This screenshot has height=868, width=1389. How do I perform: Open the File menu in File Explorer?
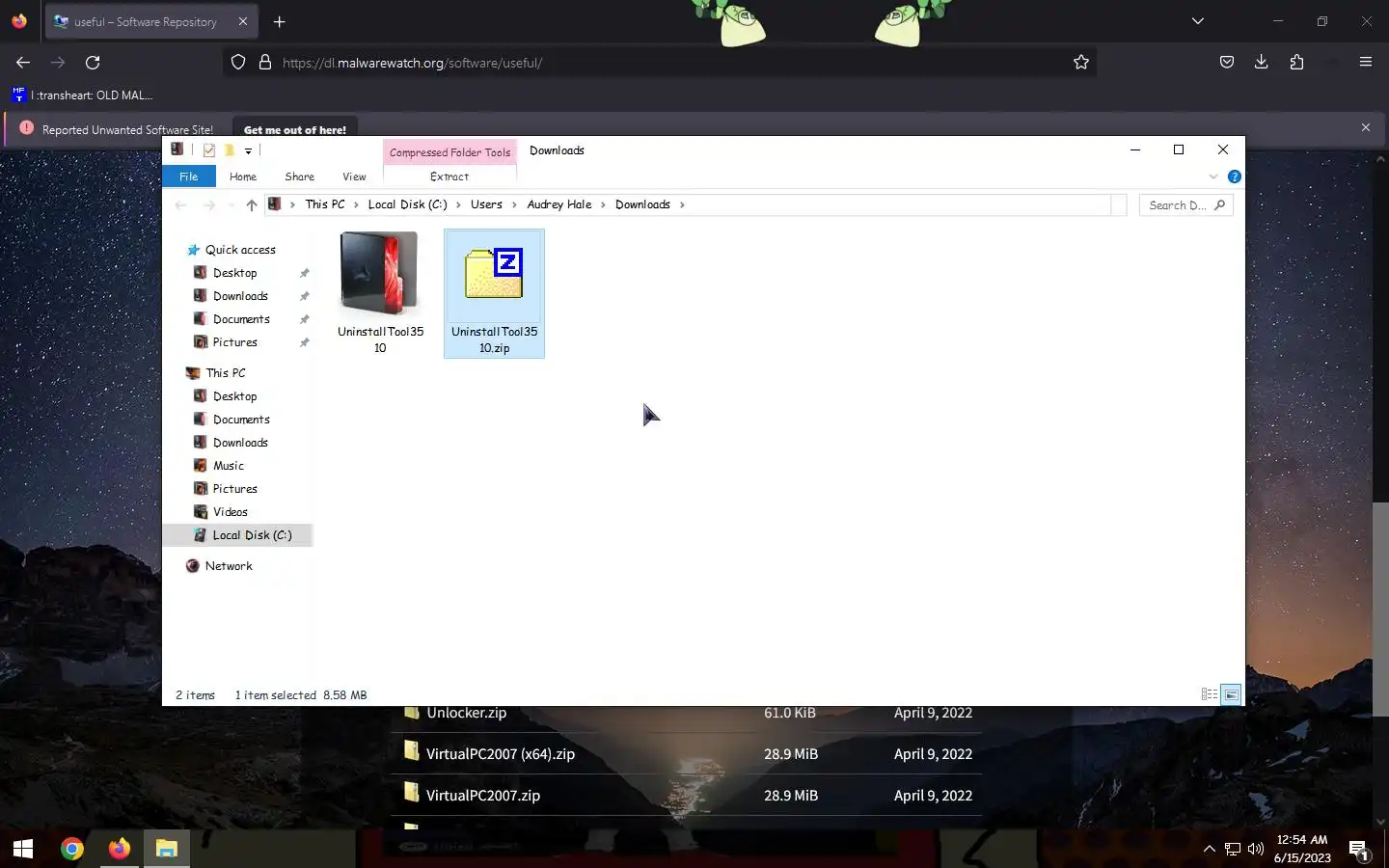[189, 176]
